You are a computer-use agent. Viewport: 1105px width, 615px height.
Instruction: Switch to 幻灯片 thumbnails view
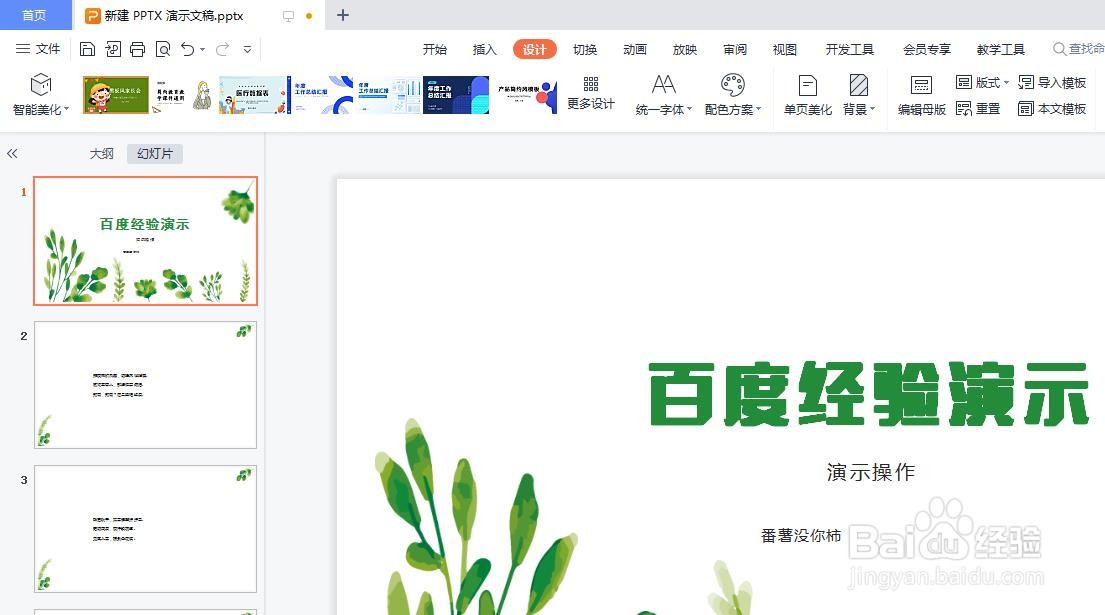coord(155,154)
